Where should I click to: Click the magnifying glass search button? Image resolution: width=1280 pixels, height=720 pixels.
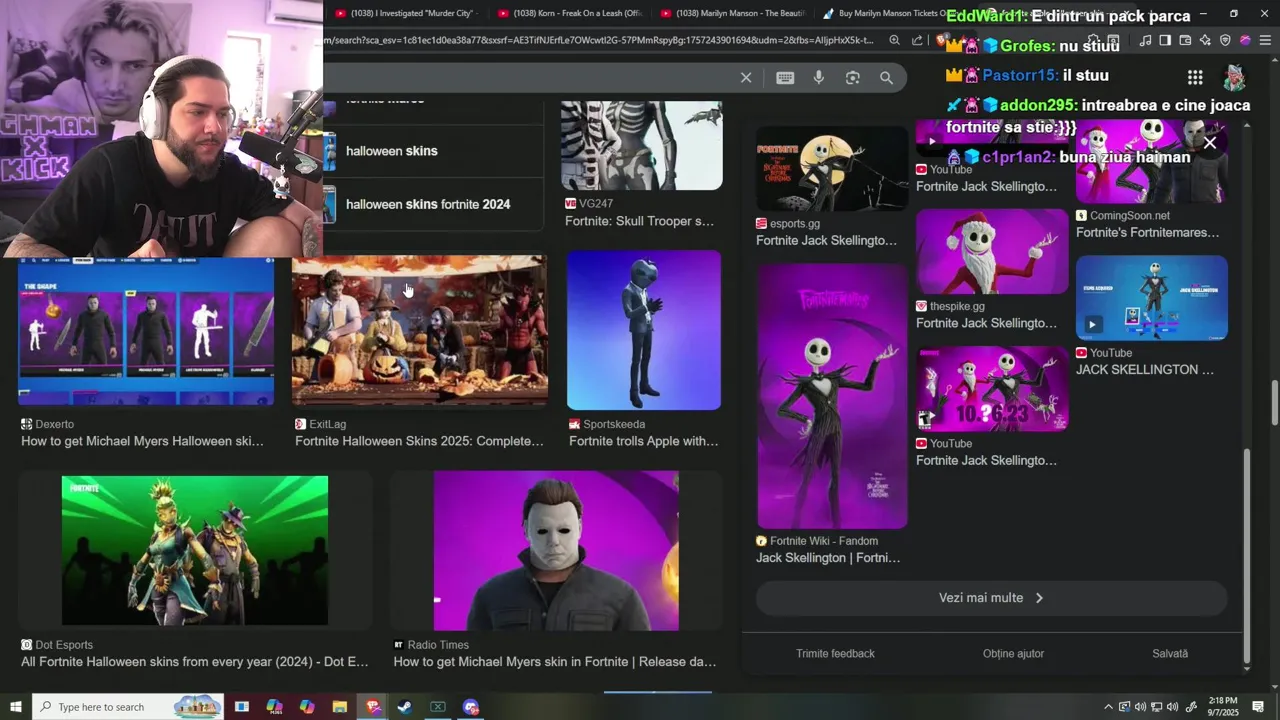(x=886, y=78)
